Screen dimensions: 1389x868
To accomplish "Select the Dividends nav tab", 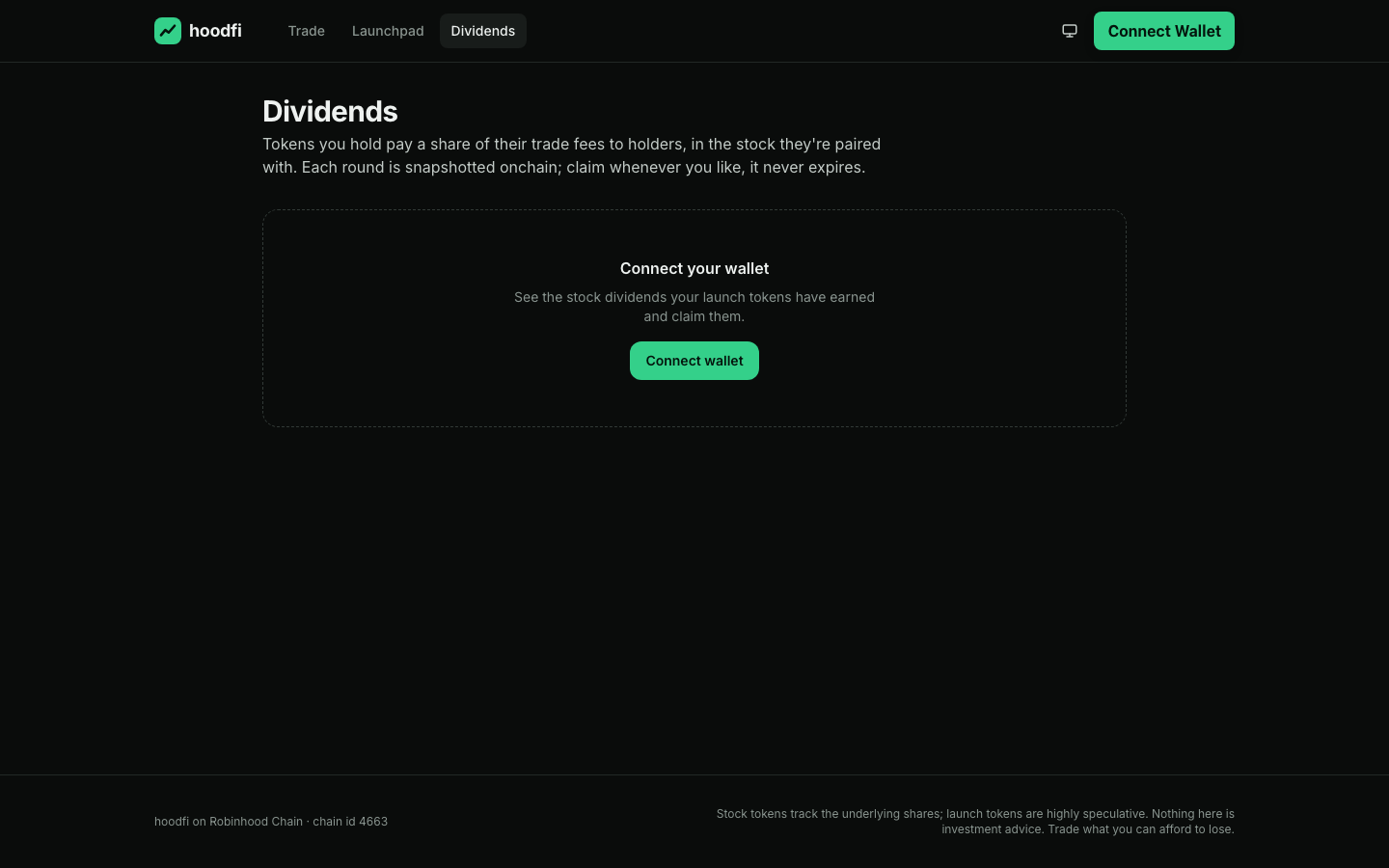I will (483, 31).
